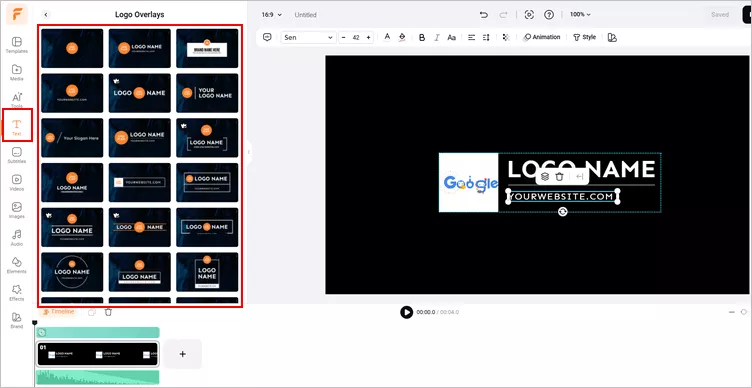Toggle italic formatting
The width and height of the screenshot is (752, 388).
click(436, 37)
